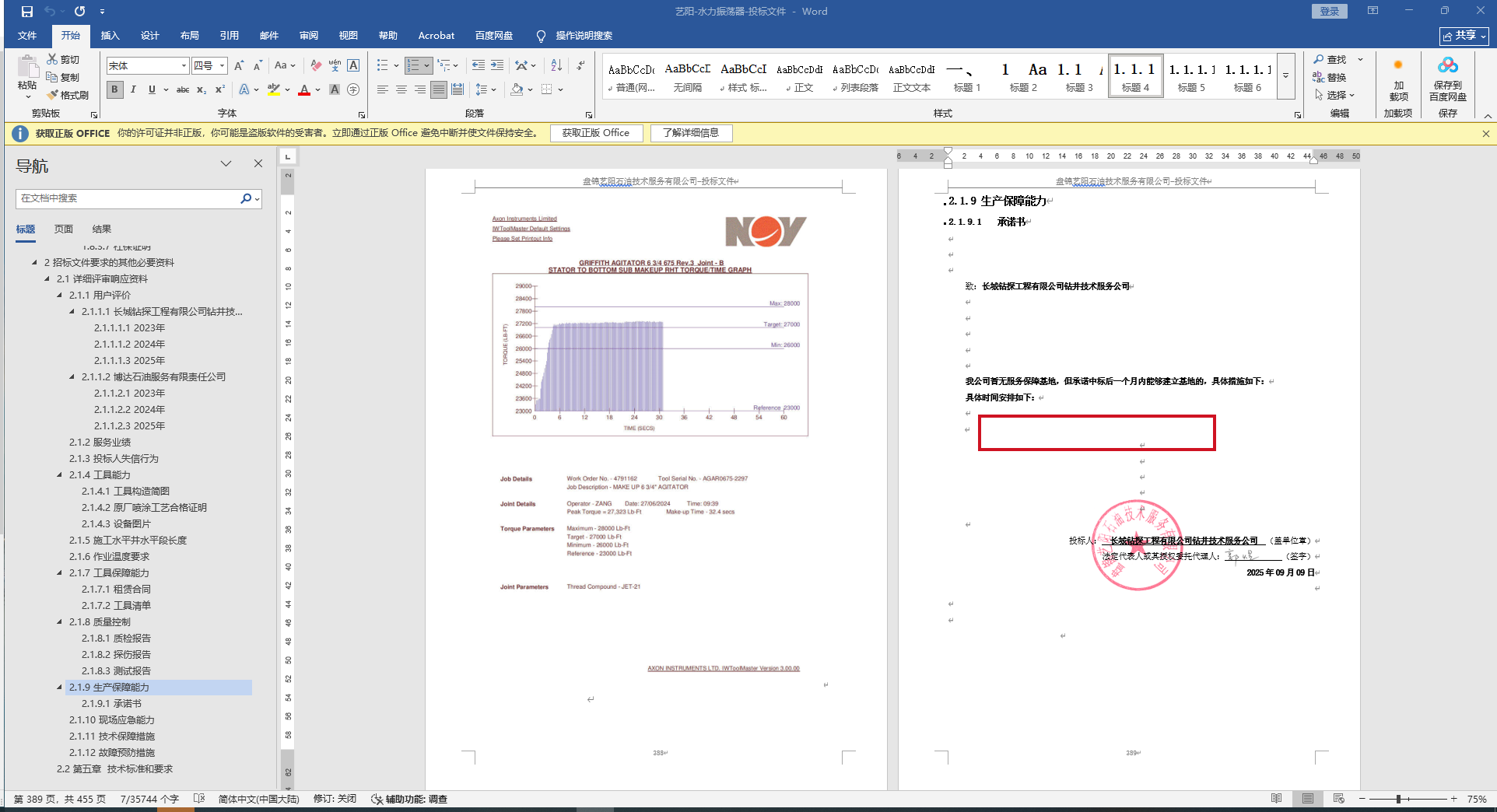1497x812 pixels.
Task: Toggle show/hide paragraph marks
Action: (581, 66)
